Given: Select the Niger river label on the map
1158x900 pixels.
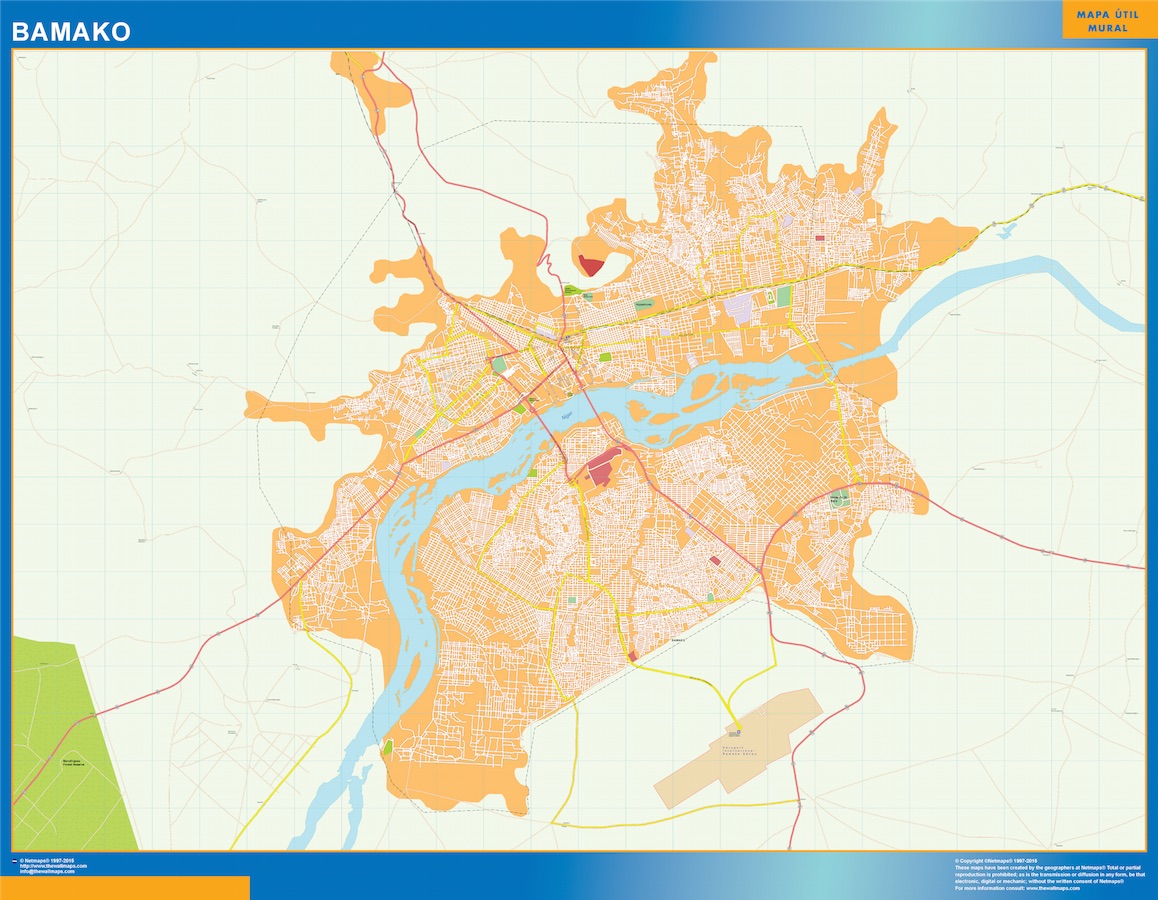Looking at the screenshot, I should point(565,414).
